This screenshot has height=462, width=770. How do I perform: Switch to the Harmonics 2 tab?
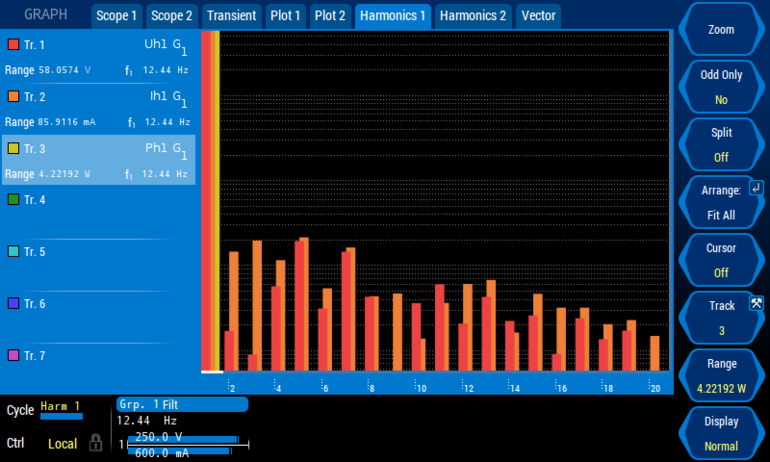click(473, 16)
